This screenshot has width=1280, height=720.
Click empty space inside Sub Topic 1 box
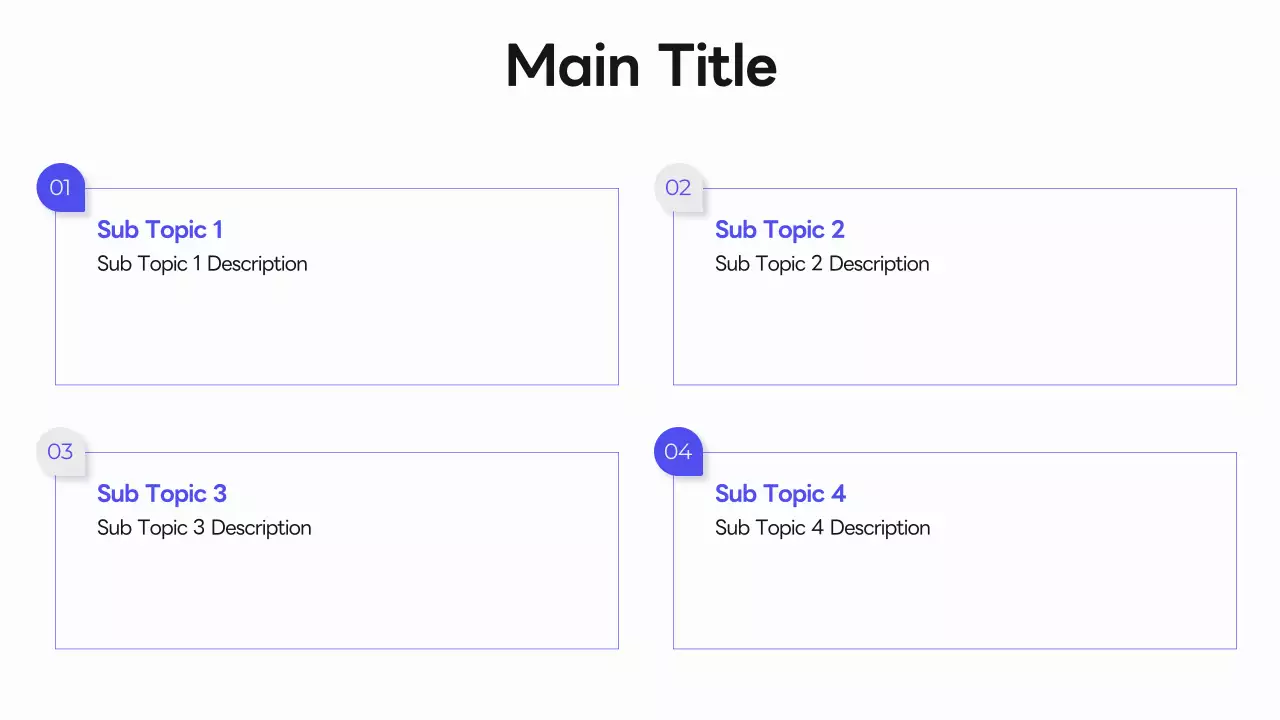[x=400, y=330]
